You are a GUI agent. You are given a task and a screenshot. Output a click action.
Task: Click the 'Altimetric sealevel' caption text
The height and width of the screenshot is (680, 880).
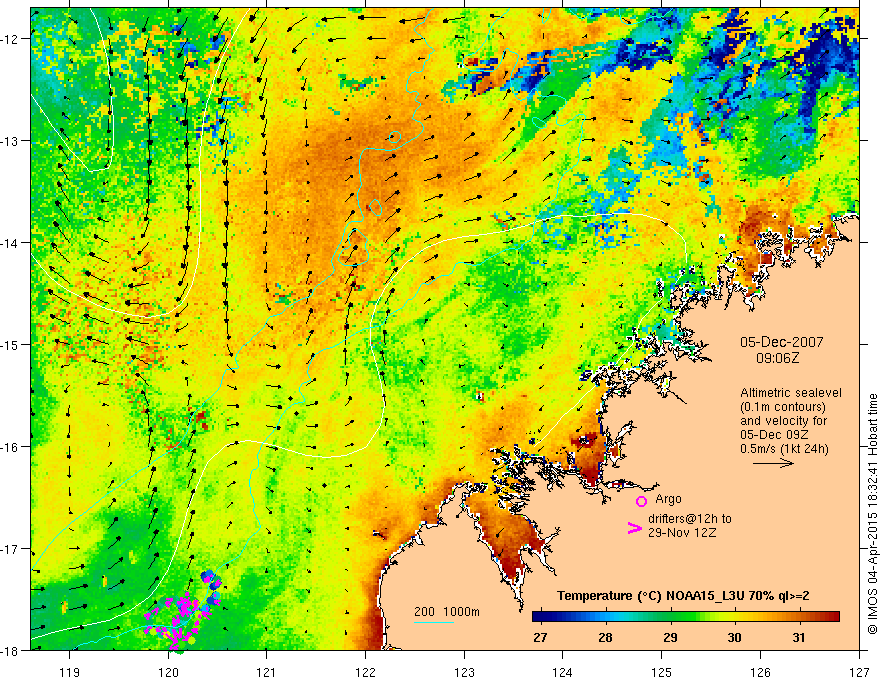pos(791,393)
